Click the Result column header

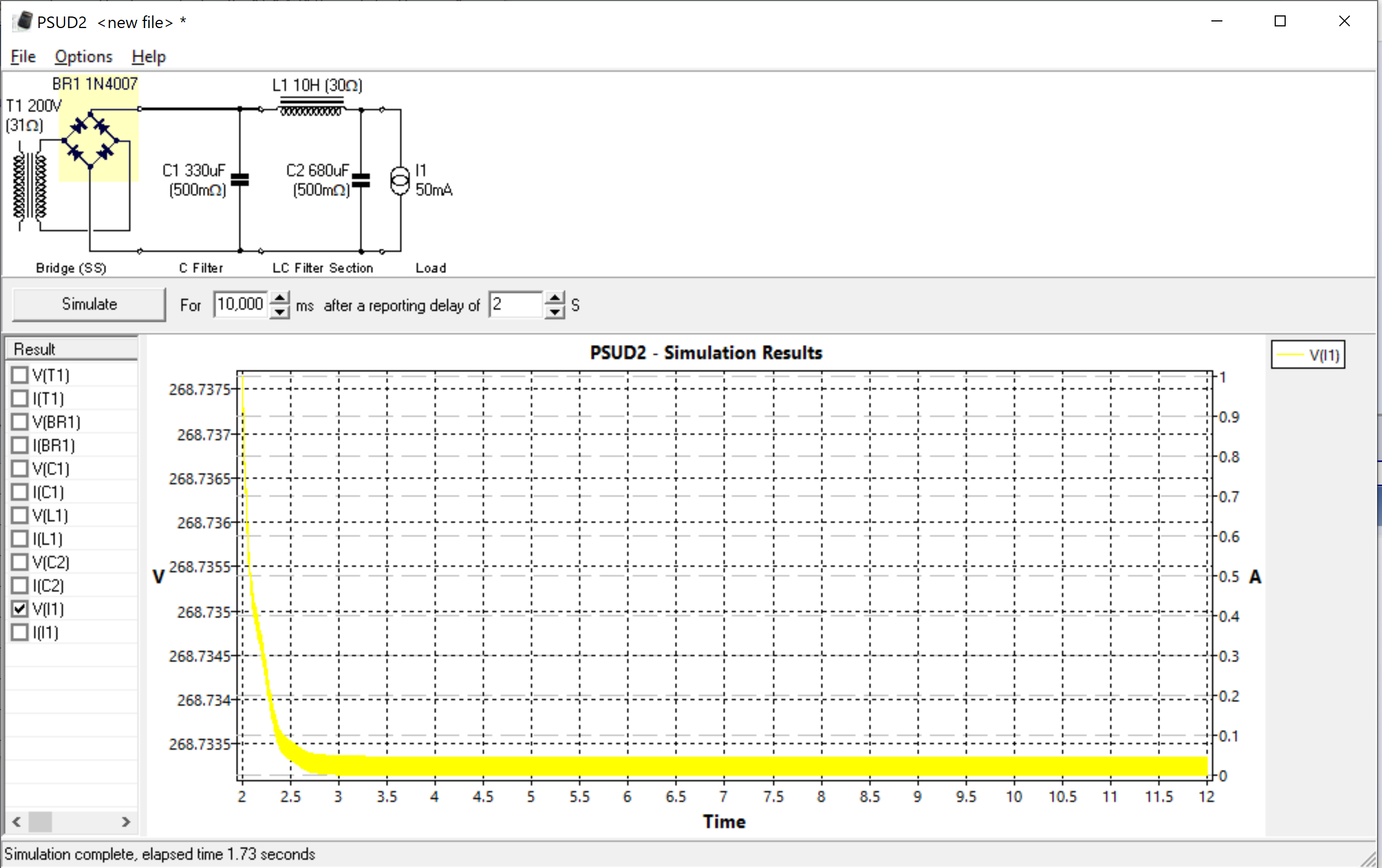click(x=71, y=349)
